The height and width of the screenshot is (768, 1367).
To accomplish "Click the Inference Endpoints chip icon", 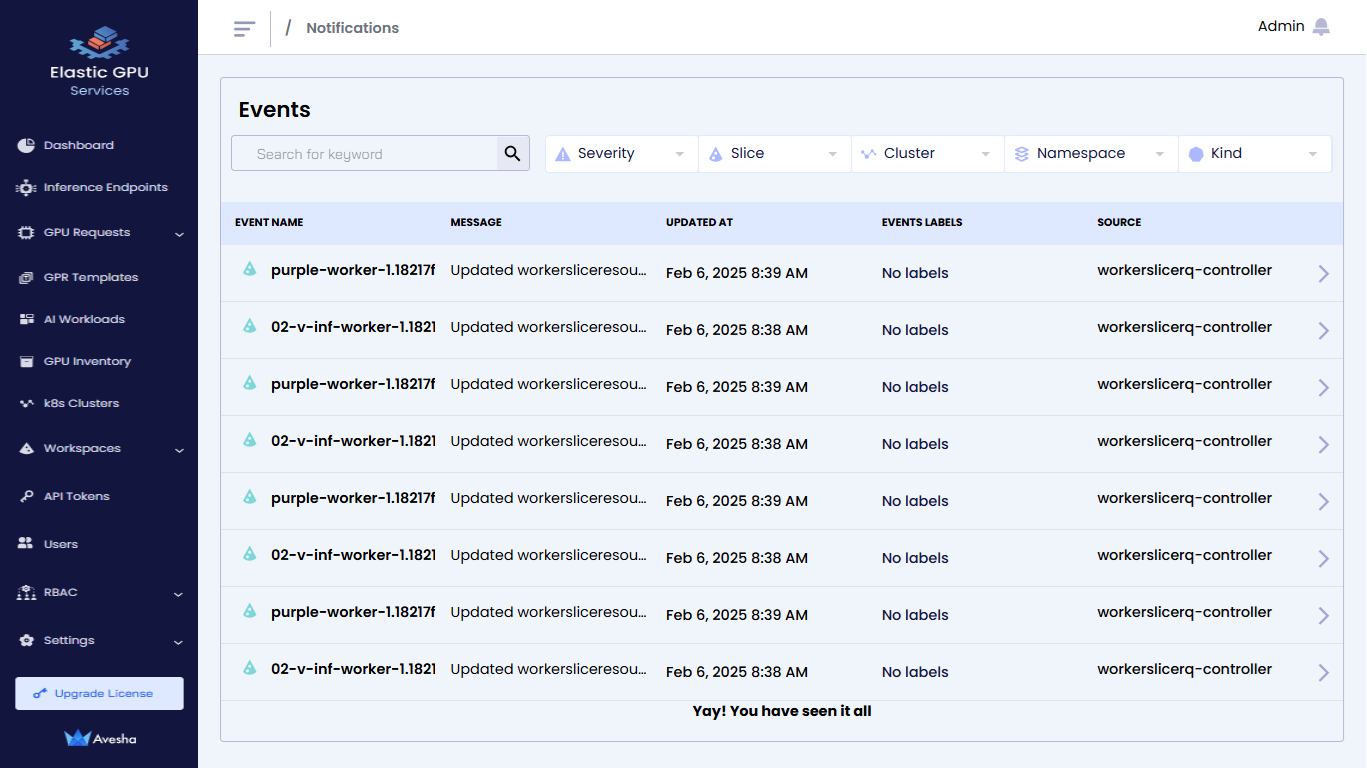I will click(26, 188).
